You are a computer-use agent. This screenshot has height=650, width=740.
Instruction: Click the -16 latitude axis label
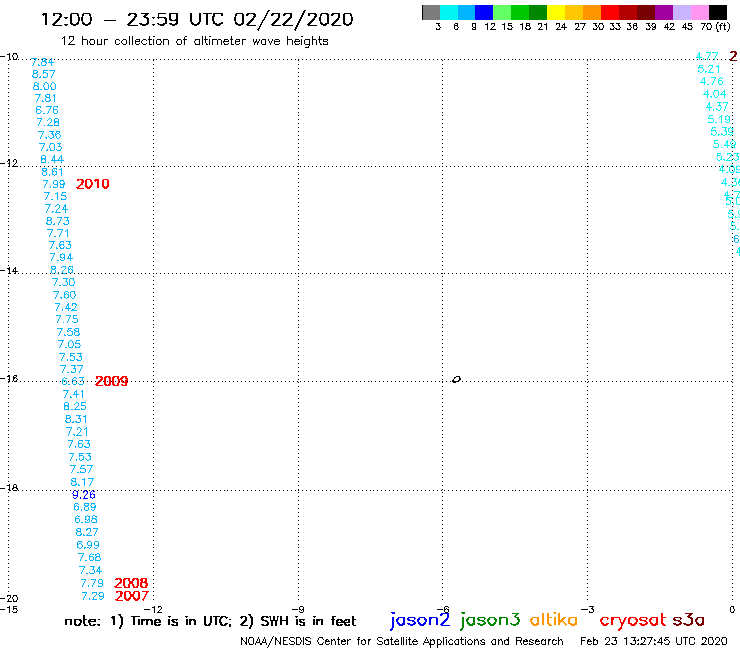click(9, 379)
